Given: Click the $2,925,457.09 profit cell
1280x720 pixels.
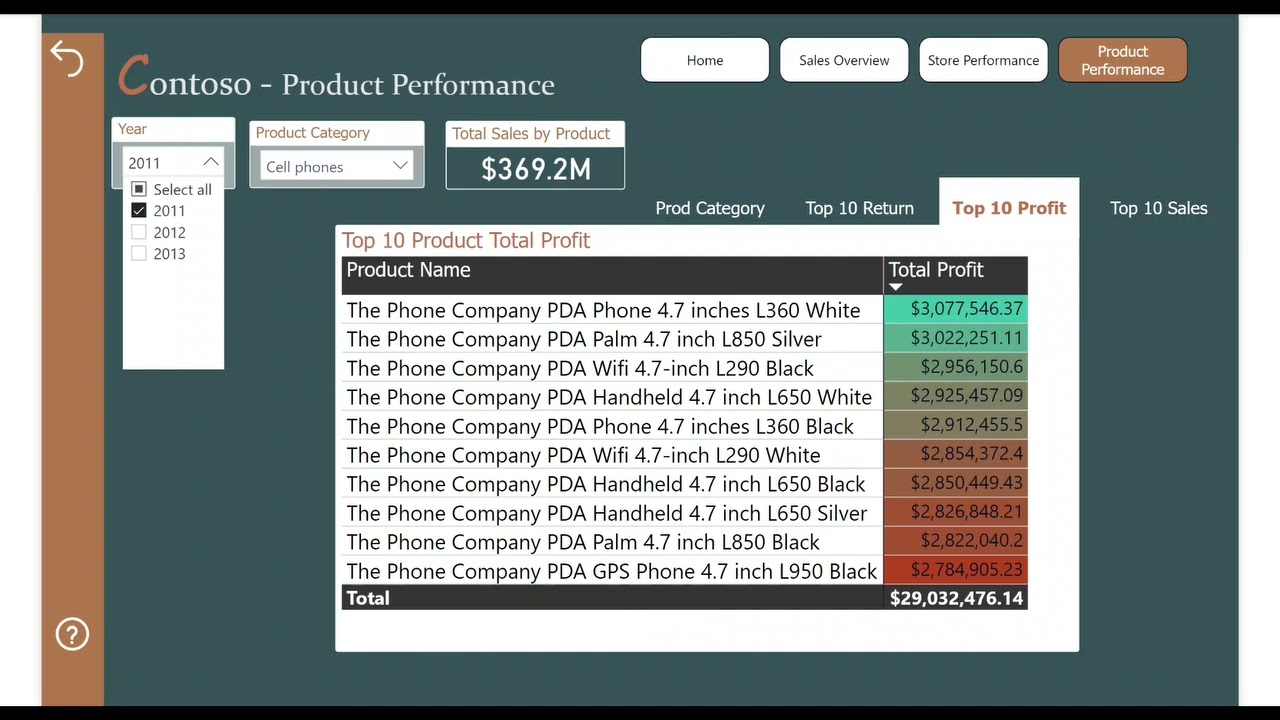Looking at the screenshot, I should (955, 396).
